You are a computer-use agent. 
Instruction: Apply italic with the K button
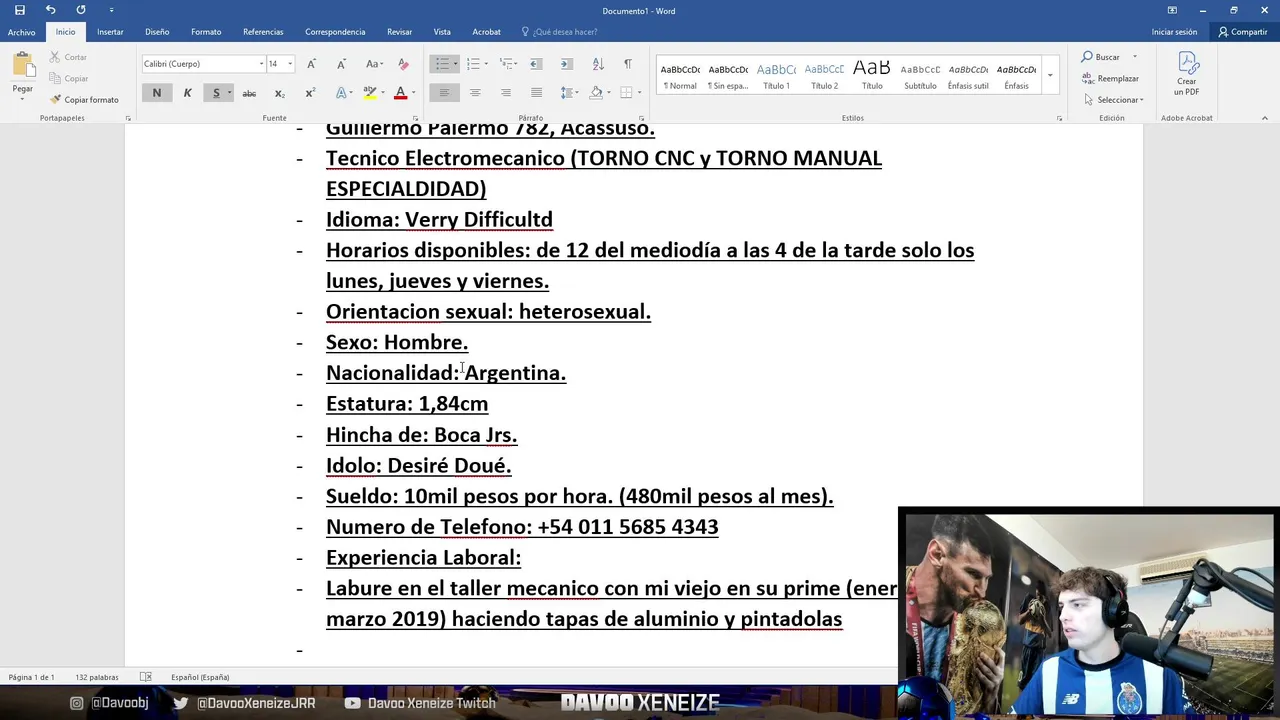(187, 93)
